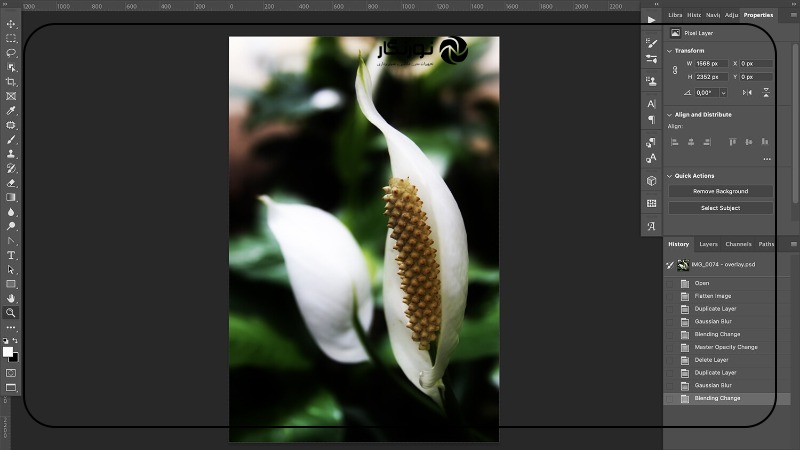Collapse the Transform section
800x450 pixels.
(669, 50)
